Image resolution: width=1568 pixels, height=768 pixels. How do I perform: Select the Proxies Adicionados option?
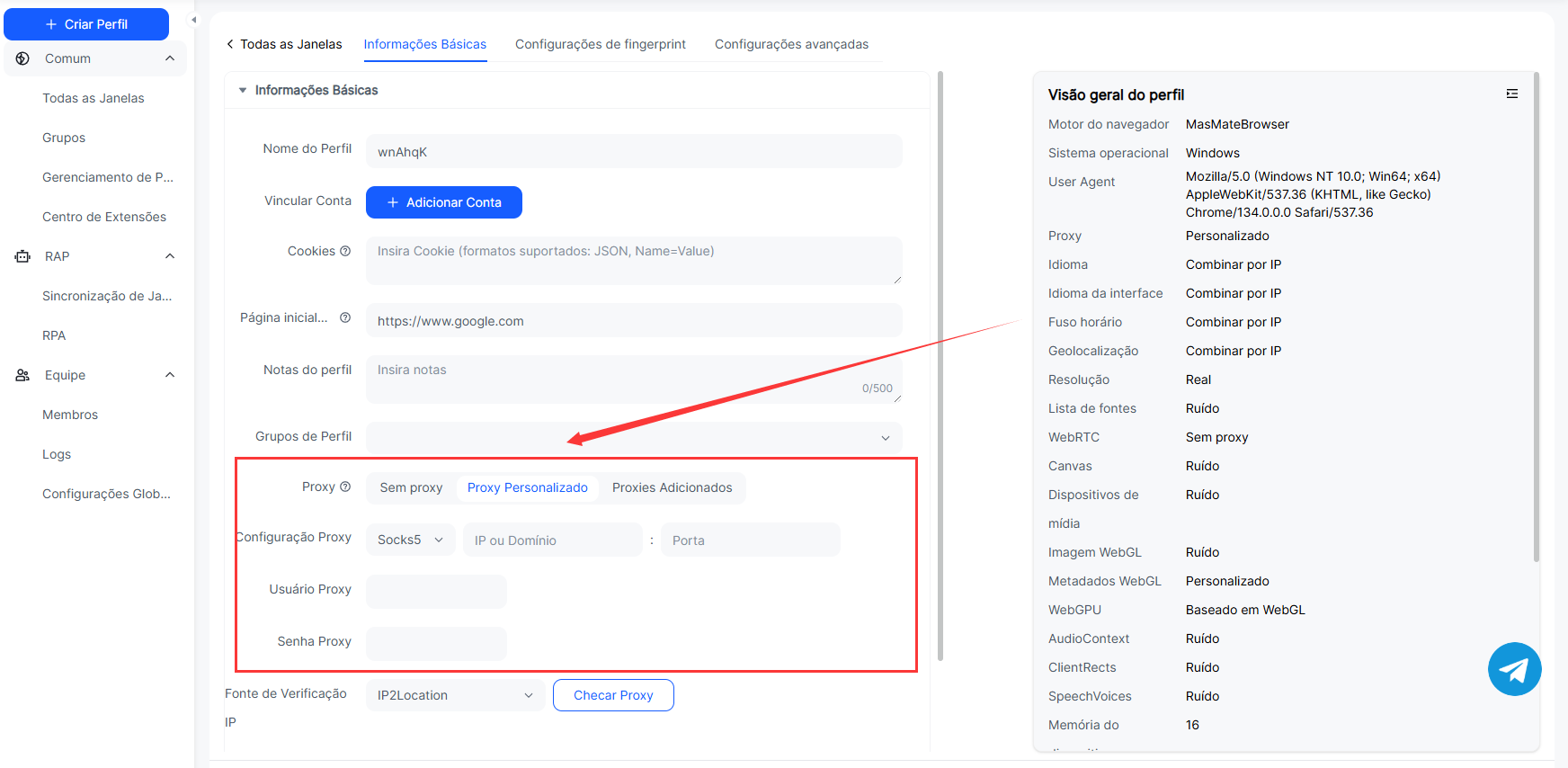672,487
